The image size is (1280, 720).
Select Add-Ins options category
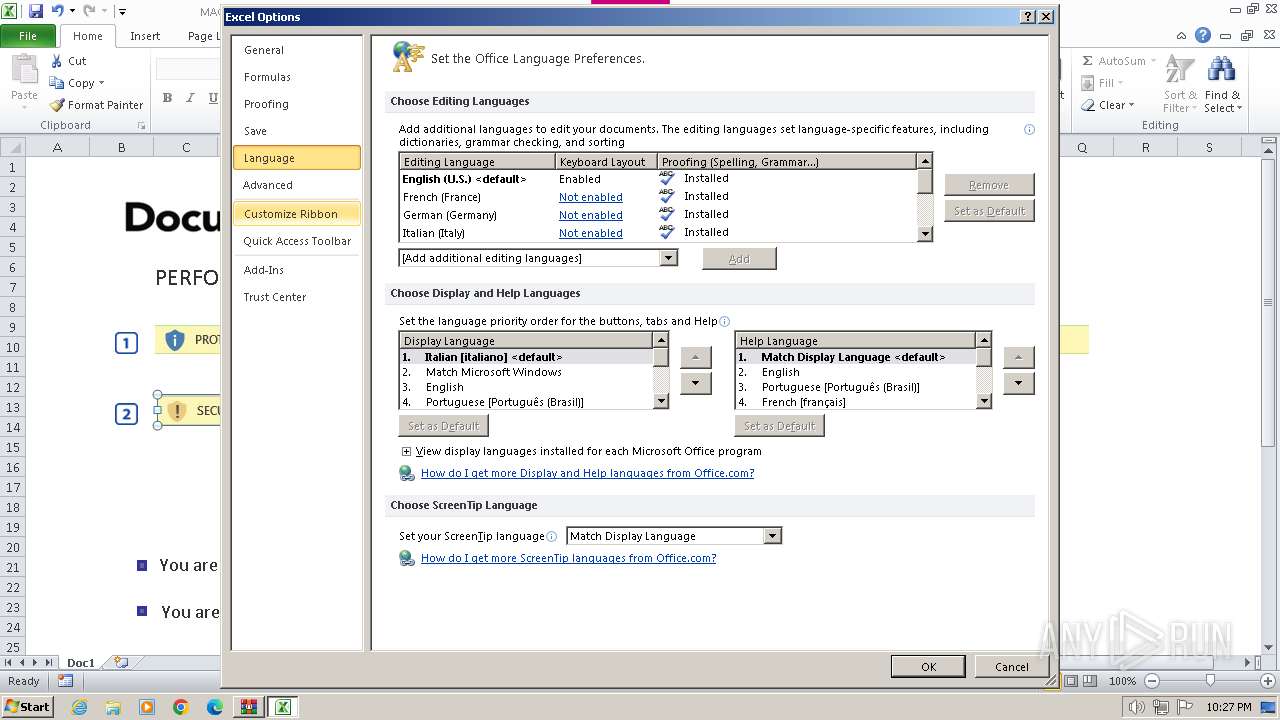(296, 270)
